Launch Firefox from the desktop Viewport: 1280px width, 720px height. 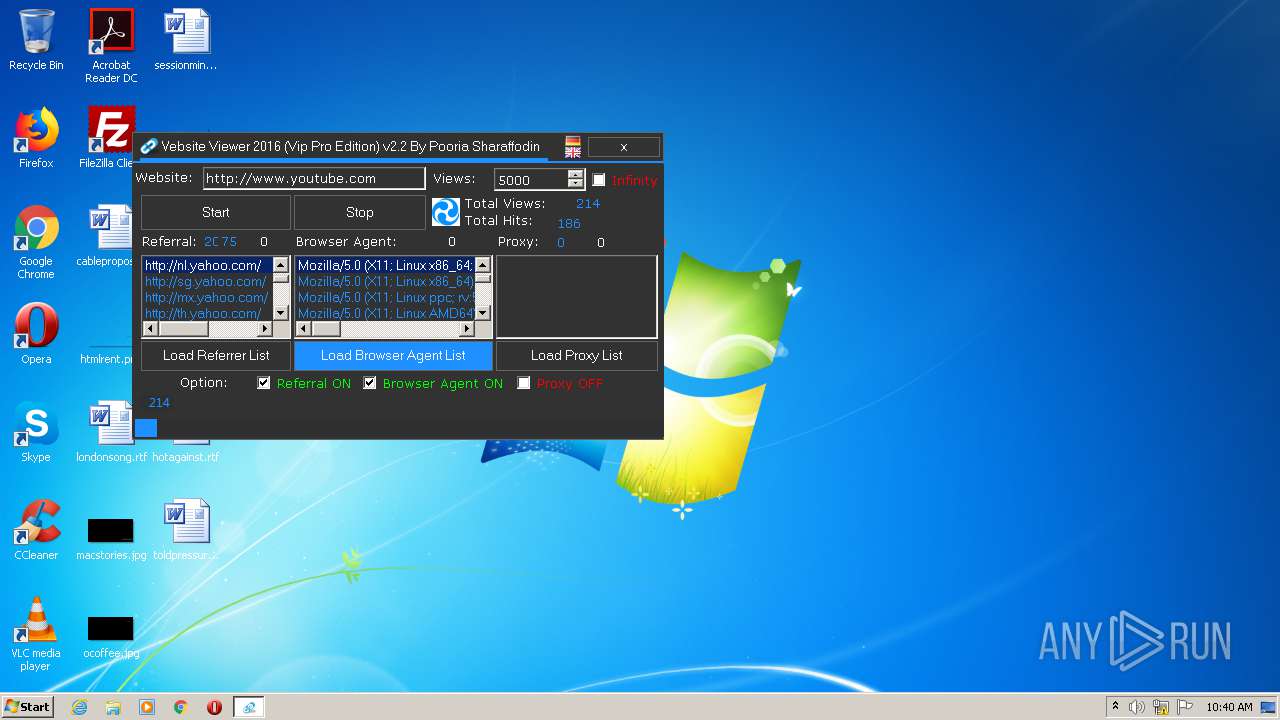(36, 138)
